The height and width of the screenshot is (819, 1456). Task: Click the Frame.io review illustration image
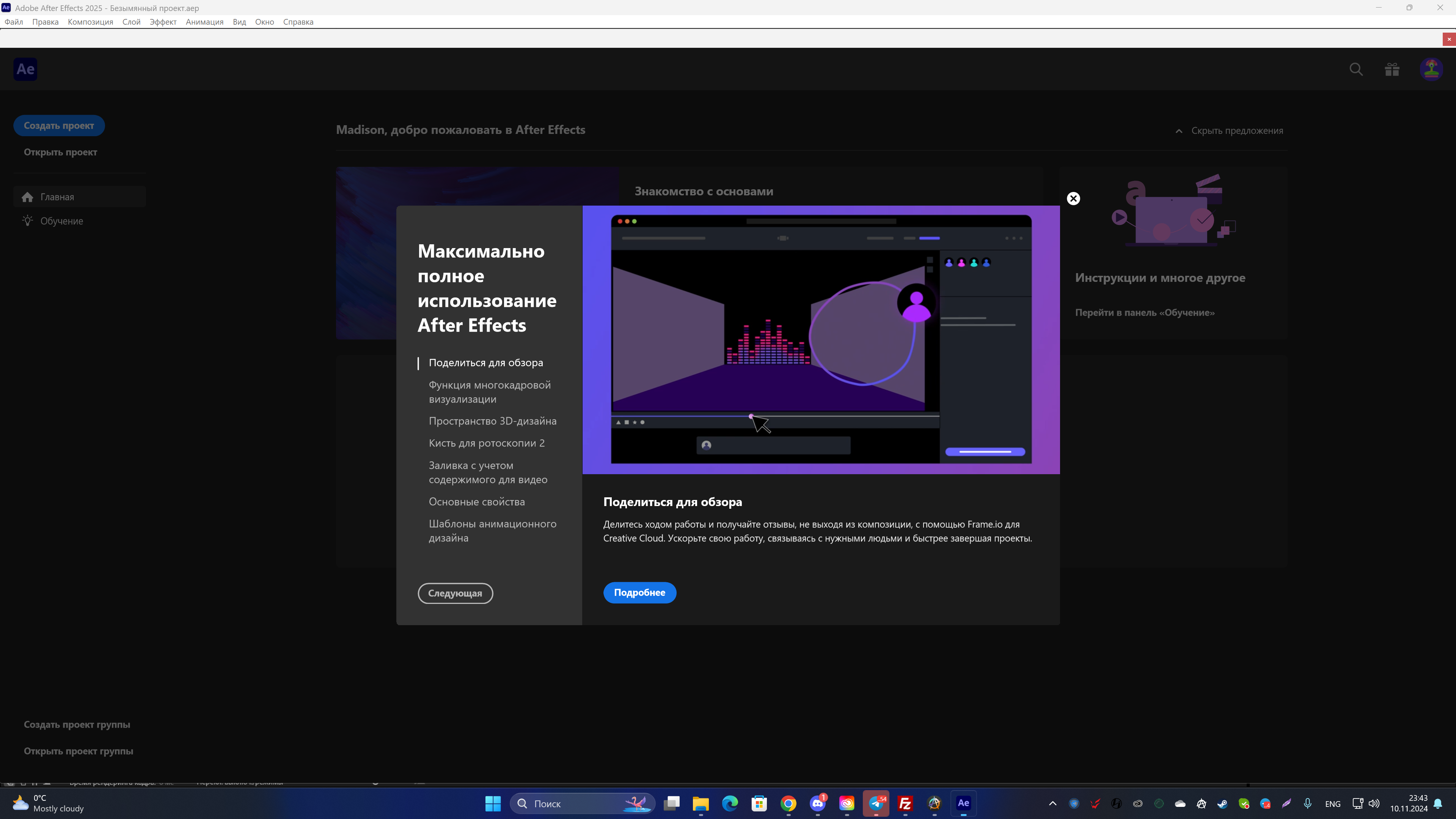[821, 340]
